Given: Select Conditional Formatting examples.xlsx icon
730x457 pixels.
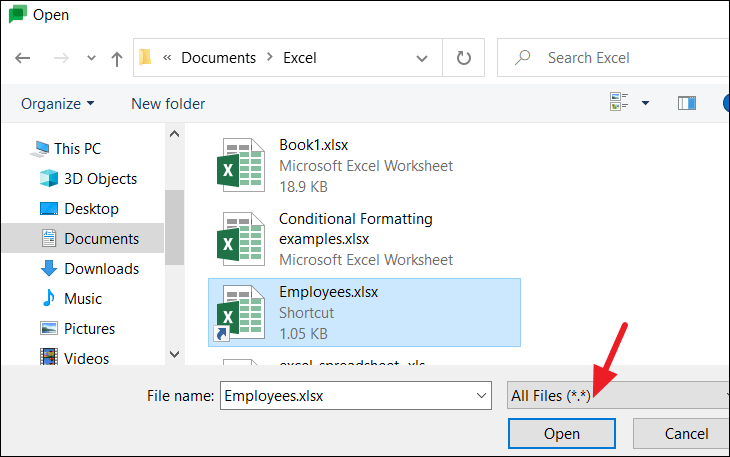Looking at the screenshot, I should (241, 239).
